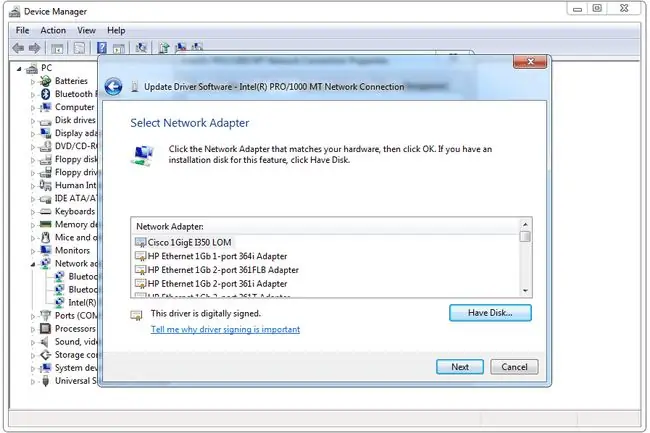
Task: Close the Update Driver Software dialog
Action: tap(530, 62)
